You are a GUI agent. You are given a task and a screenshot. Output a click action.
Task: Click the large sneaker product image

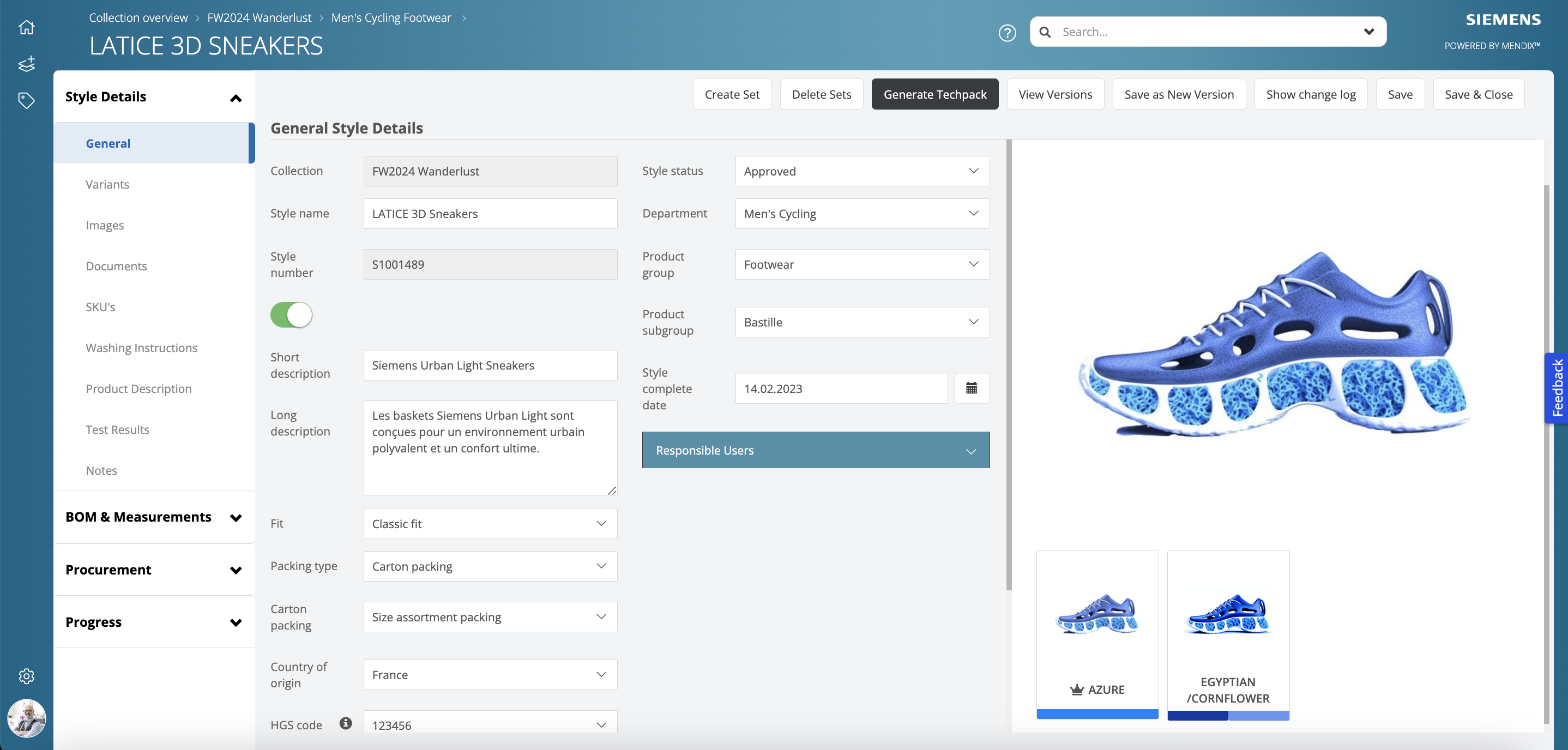click(1274, 344)
